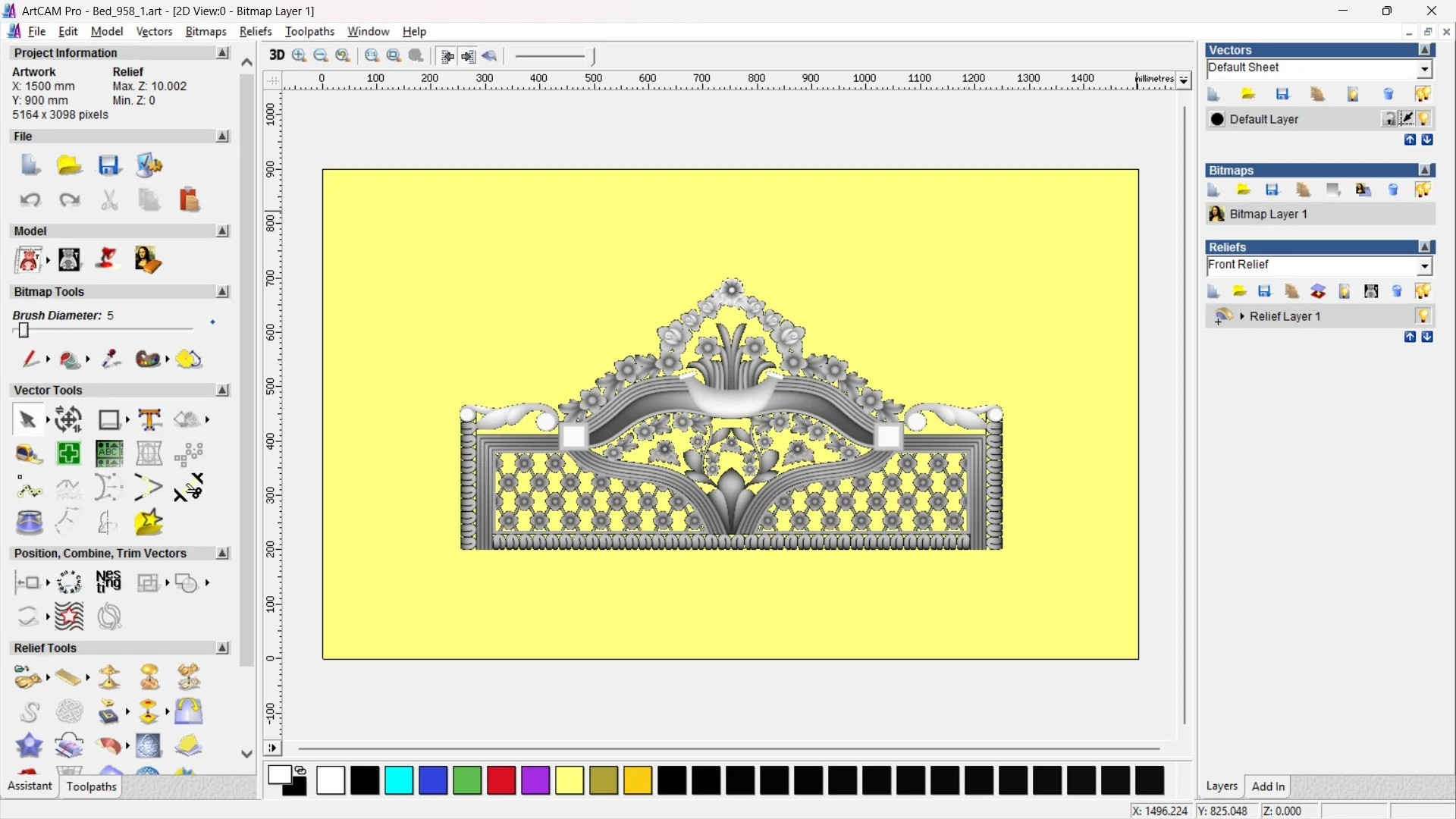The width and height of the screenshot is (1456, 819).
Task: Toggle Default Layer lock icon
Action: click(1389, 119)
